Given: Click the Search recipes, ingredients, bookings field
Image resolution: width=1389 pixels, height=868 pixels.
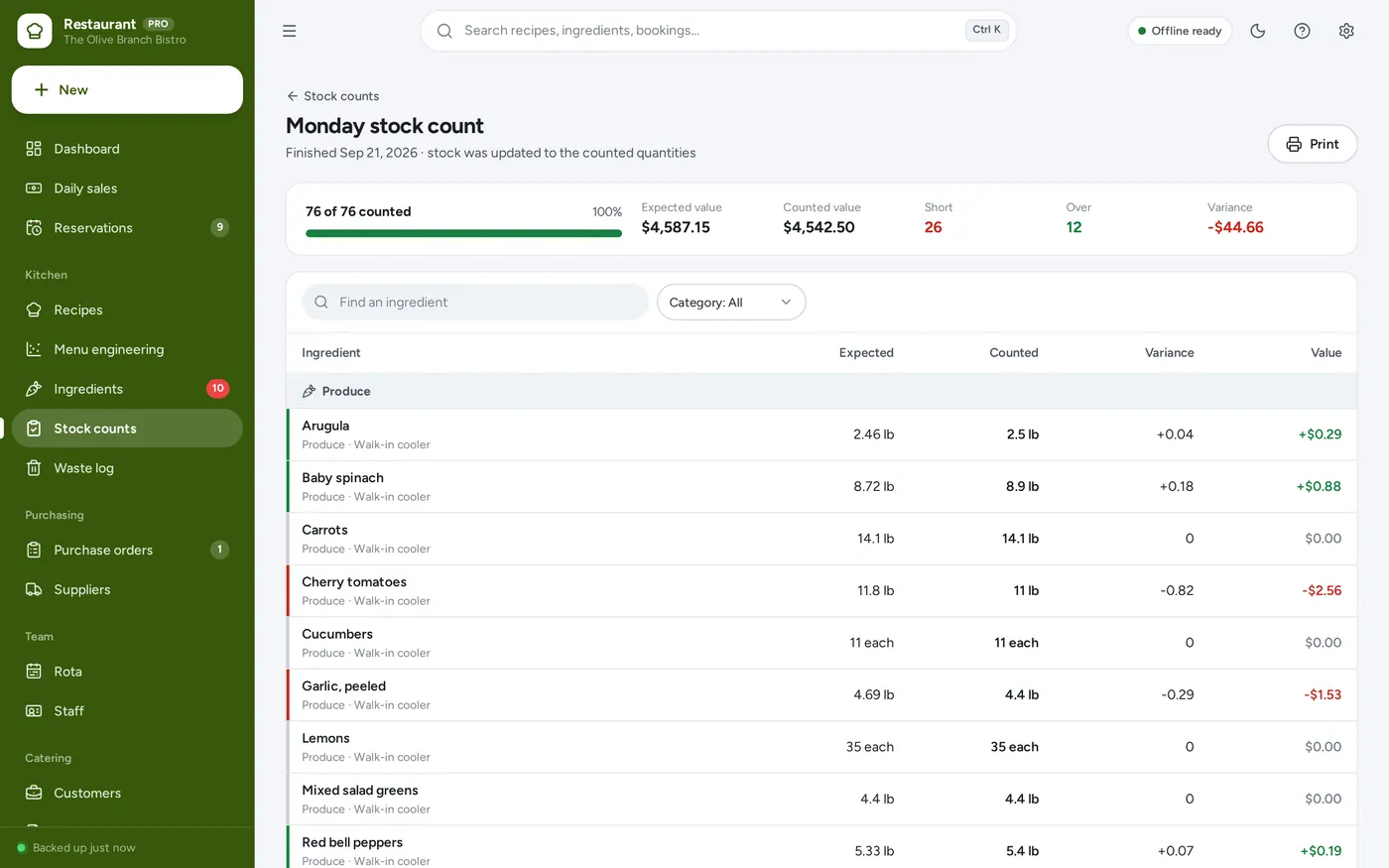Looking at the screenshot, I should 718,31.
